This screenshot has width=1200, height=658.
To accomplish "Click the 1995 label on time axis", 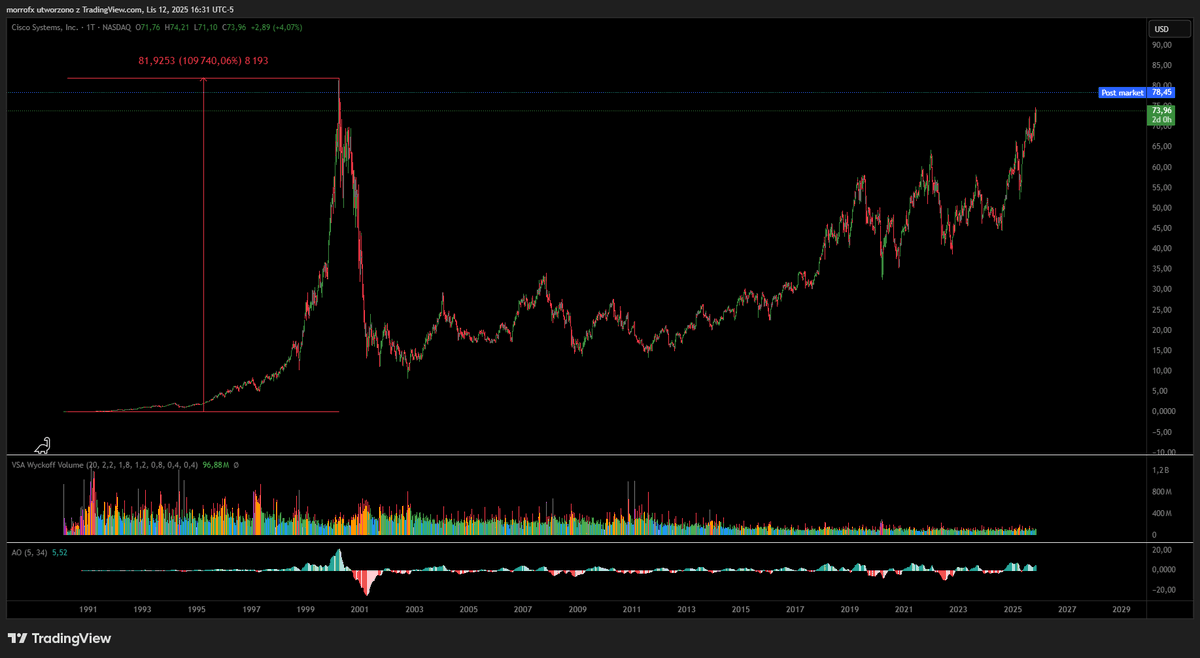I will pyautogui.click(x=197, y=609).
